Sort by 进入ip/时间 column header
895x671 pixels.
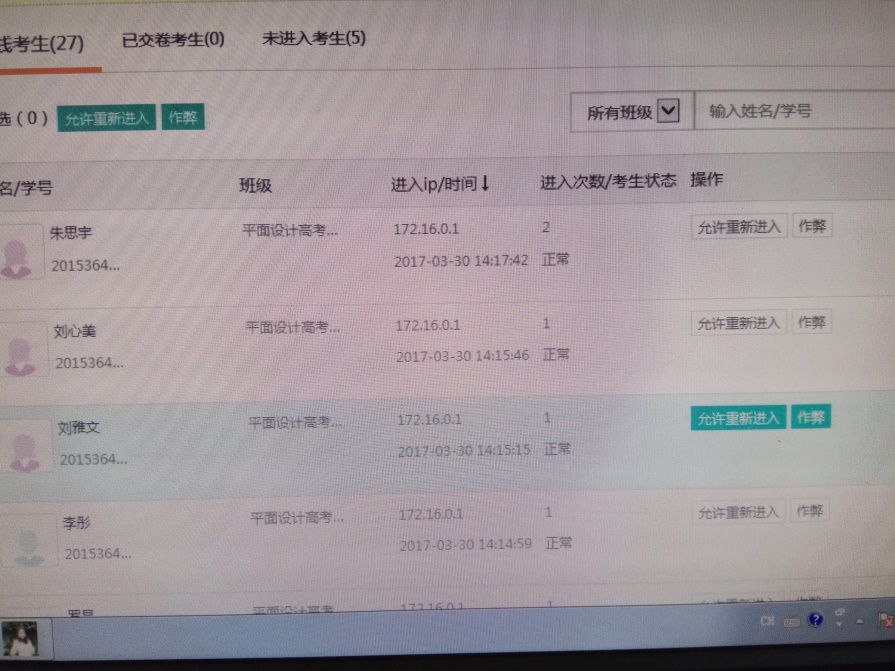[440, 183]
